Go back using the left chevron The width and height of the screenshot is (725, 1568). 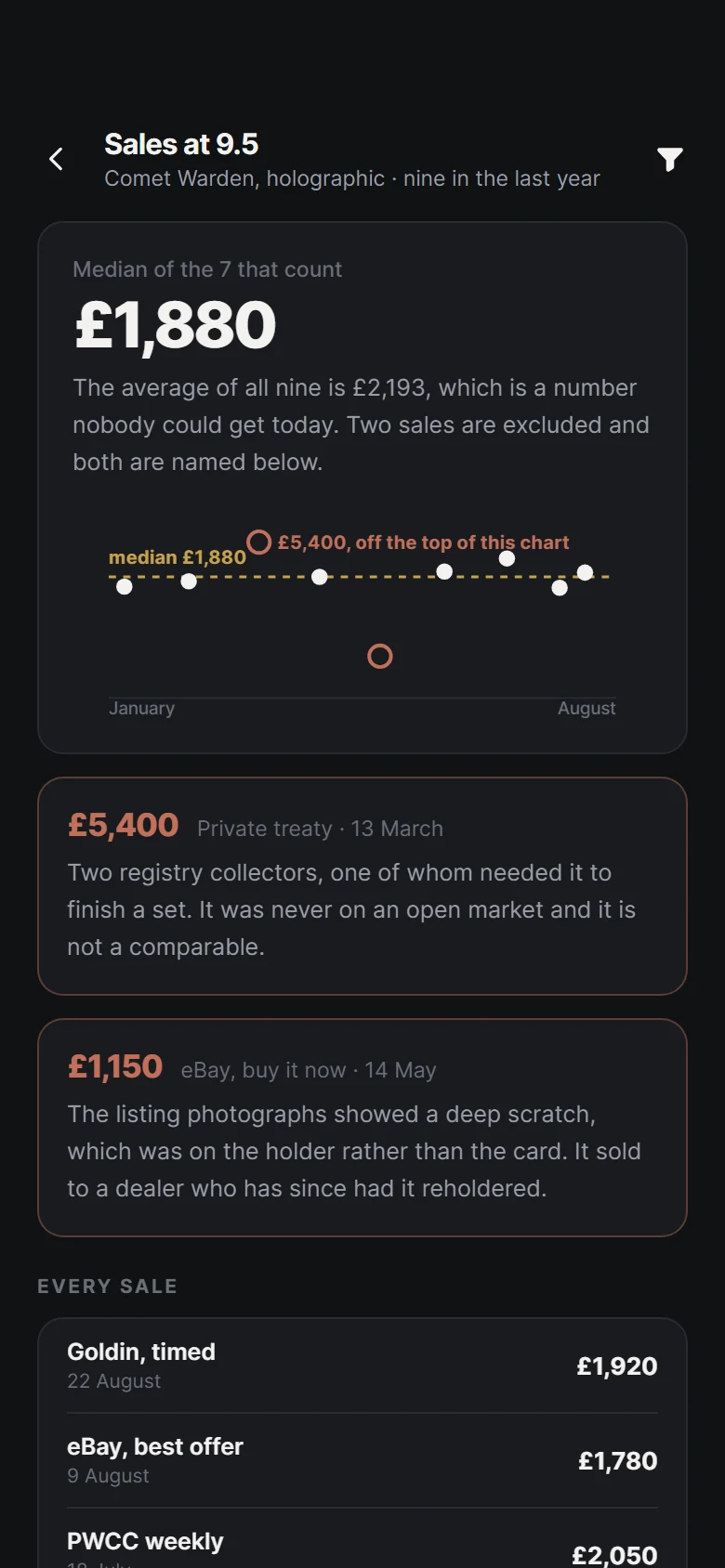click(x=56, y=159)
